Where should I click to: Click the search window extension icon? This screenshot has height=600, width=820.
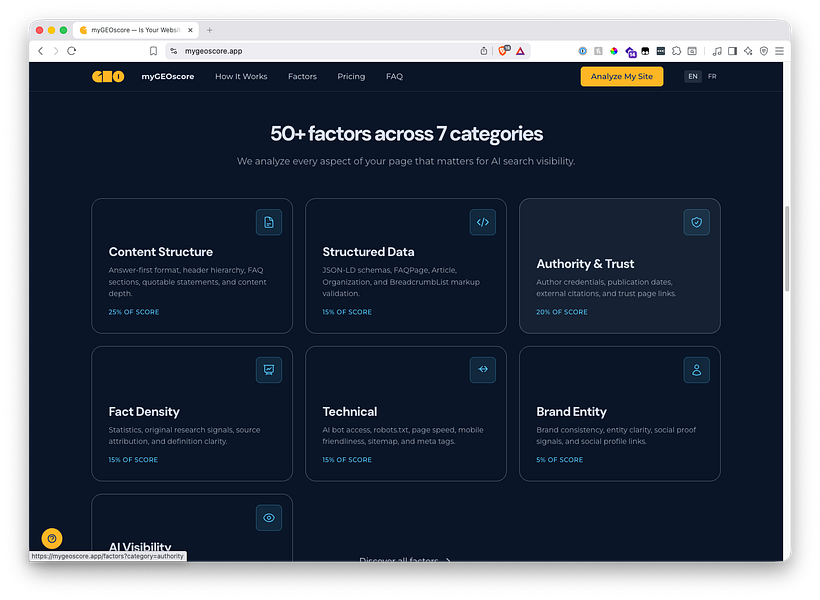[692, 51]
